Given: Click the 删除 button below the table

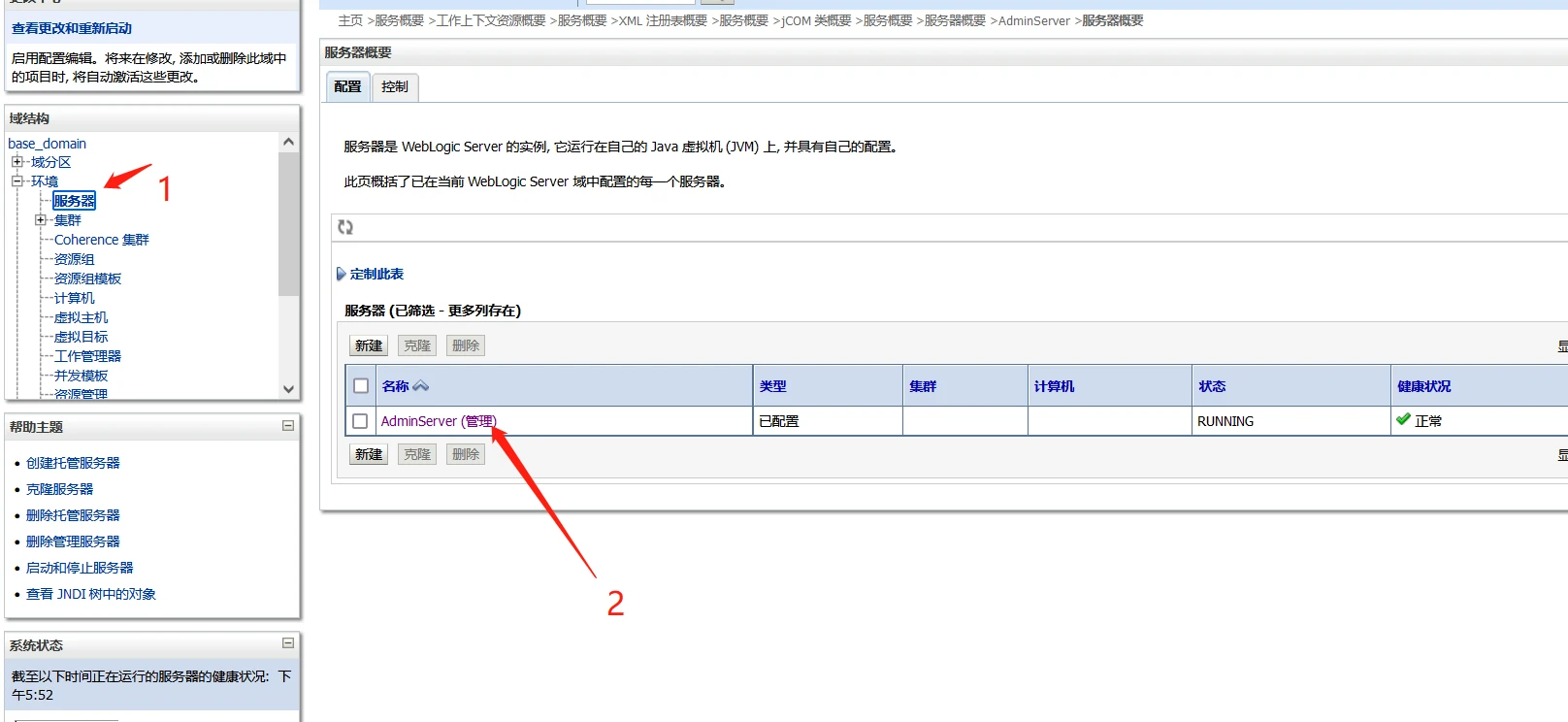Looking at the screenshot, I should click(466, 454).
